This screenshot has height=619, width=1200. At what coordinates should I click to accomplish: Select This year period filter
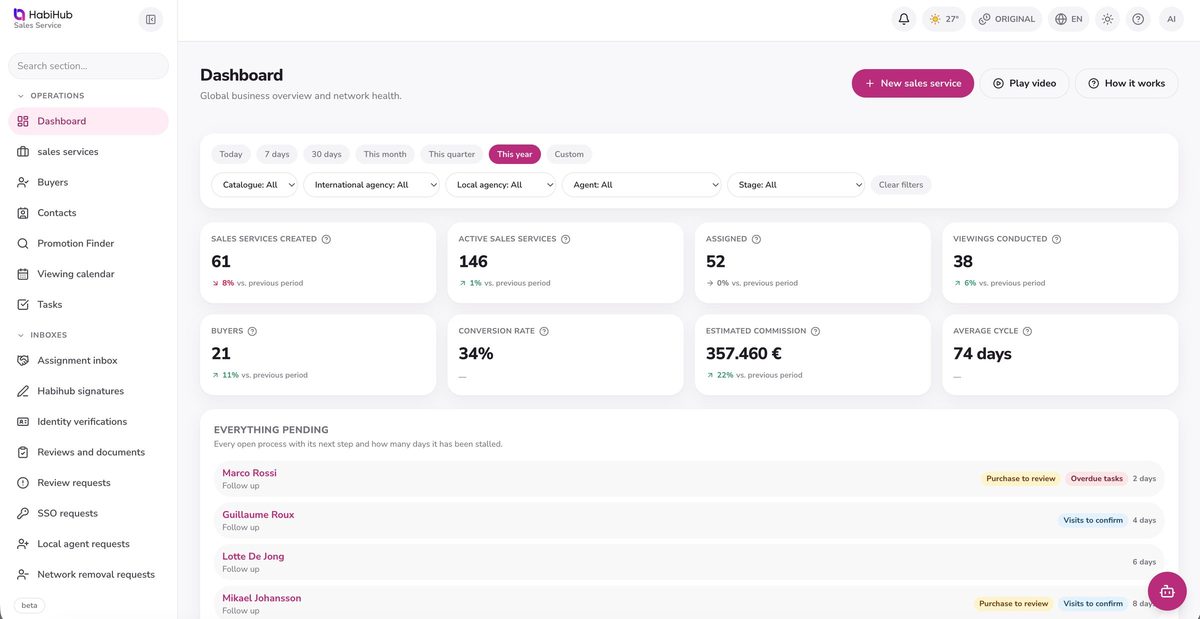pyautogui.click(x=515, y=154)
